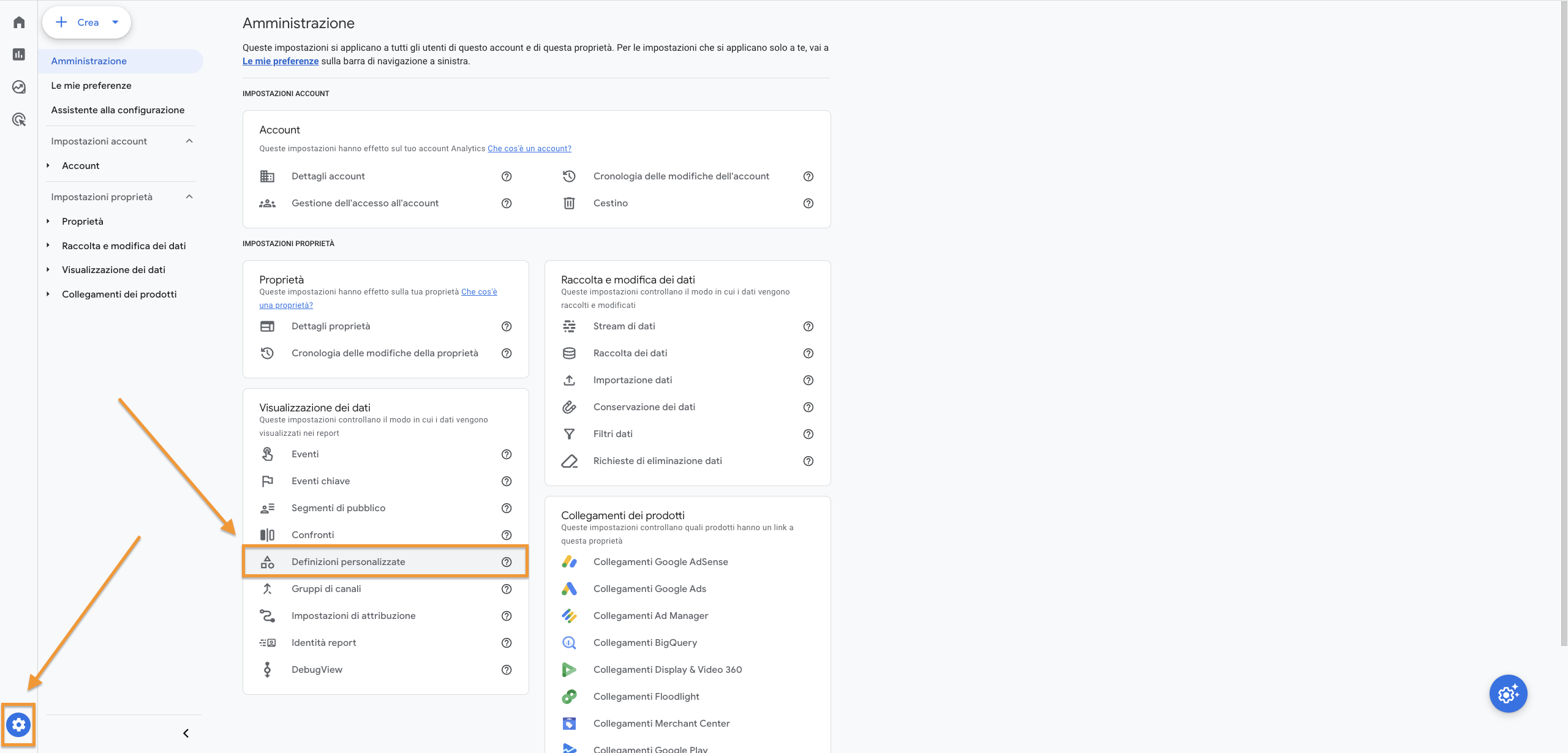1568x753 pixels.
Task: Follow the Le mie preferenze link
Action: (281, 61)
